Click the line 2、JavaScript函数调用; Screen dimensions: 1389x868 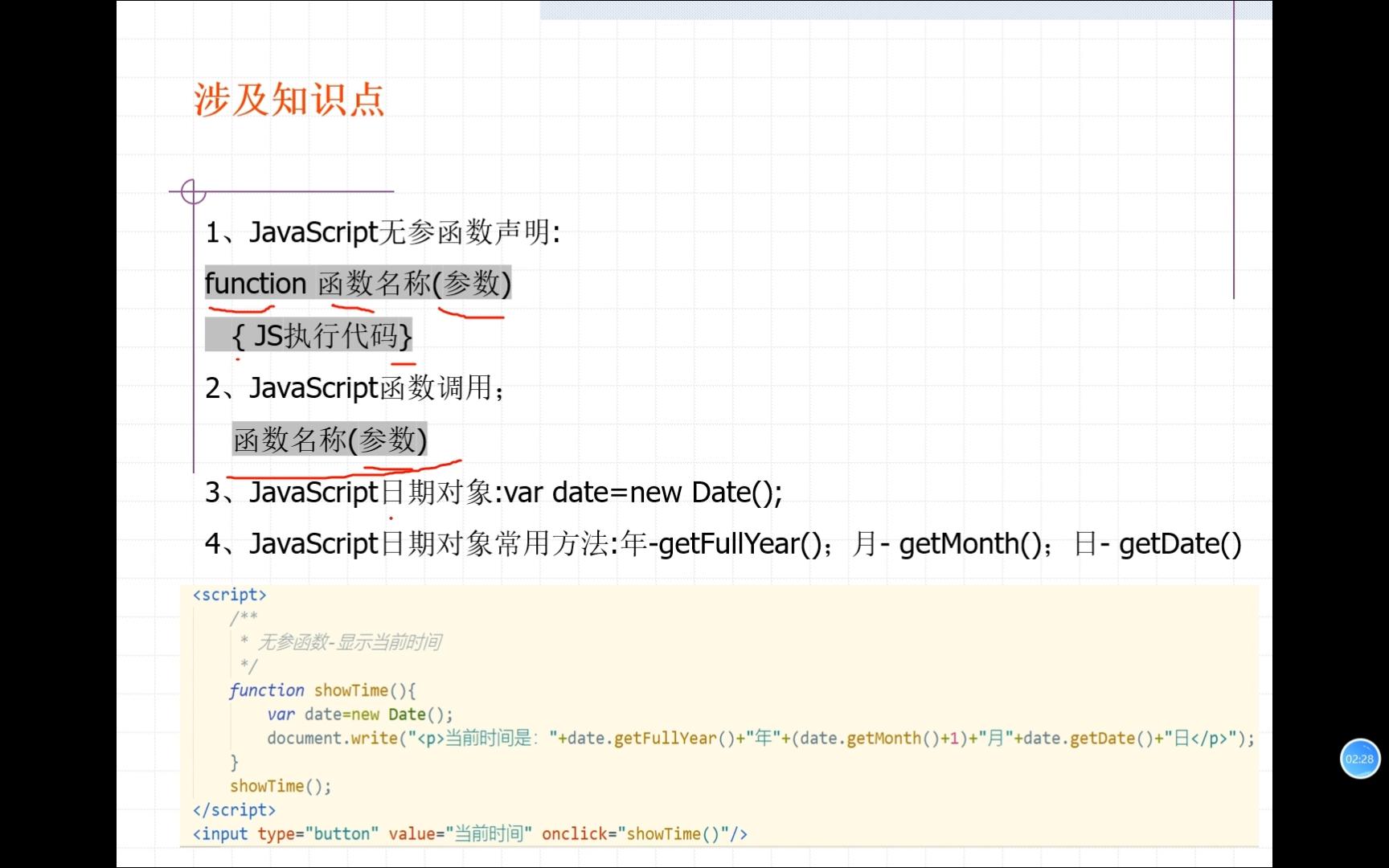coord(355,388)
